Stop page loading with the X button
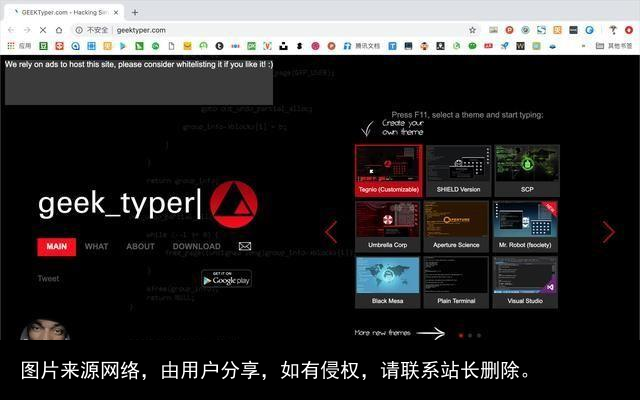Image resolution: width=640 pixels, height=400 pixels. [x=43, y=30]
